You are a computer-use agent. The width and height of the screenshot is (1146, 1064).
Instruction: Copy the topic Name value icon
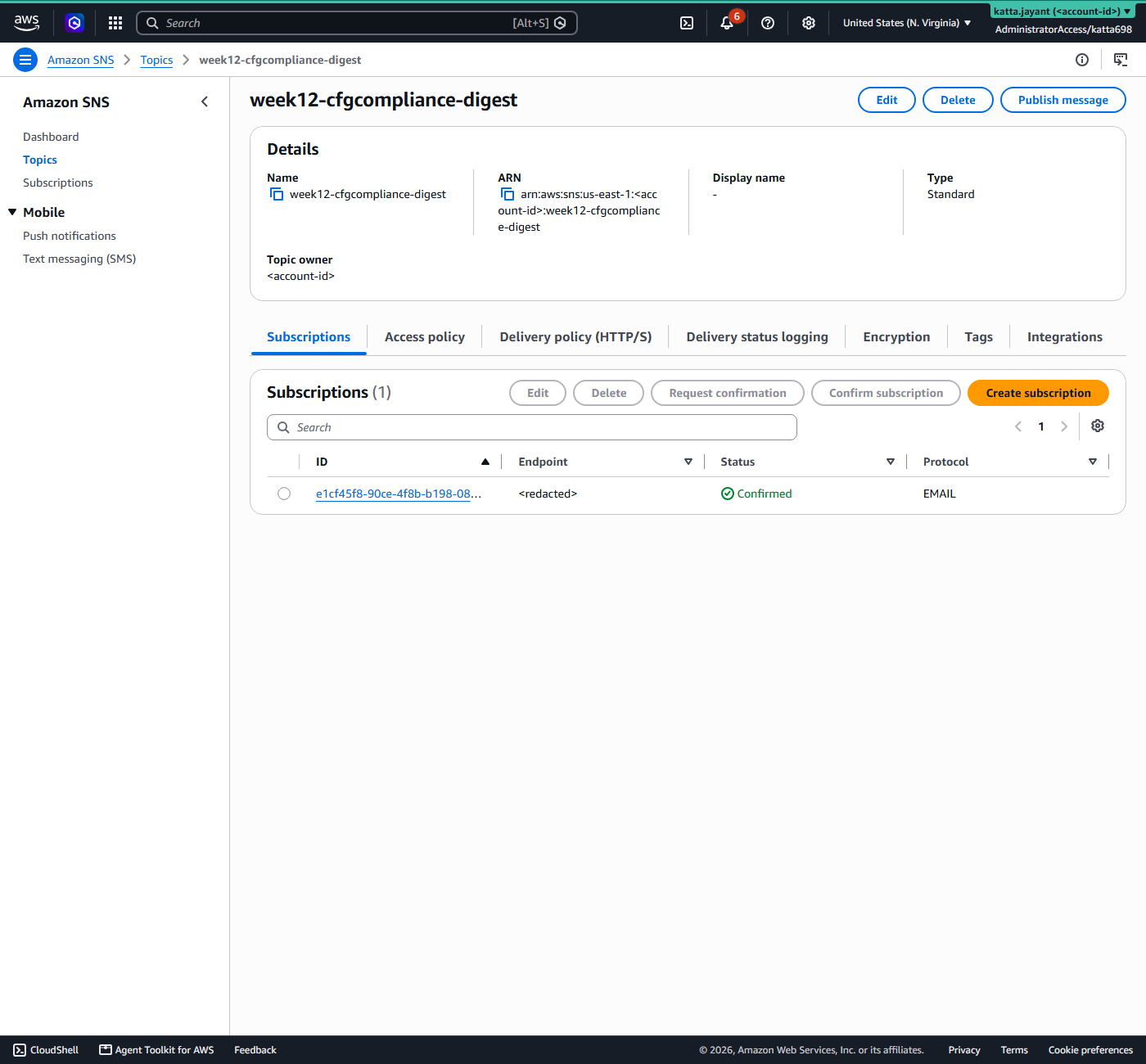(x=277, y=194)
